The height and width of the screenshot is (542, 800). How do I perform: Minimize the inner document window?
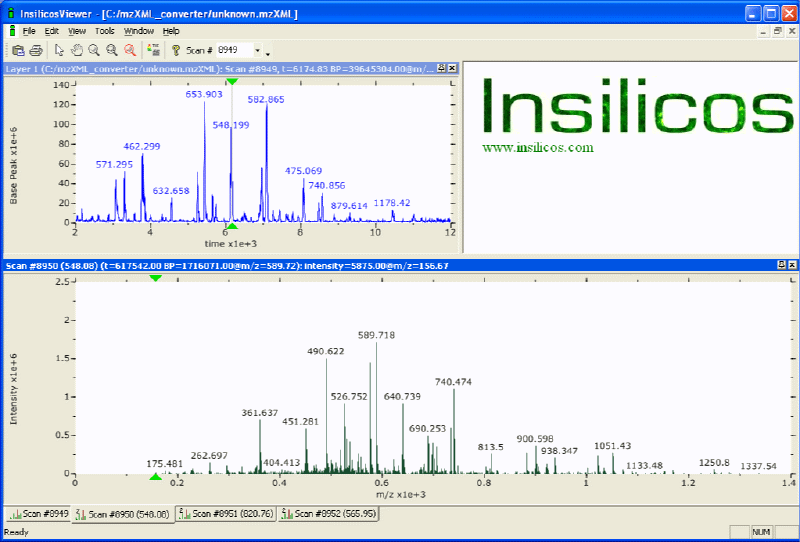pyautogui.click(x=763, y=31)
